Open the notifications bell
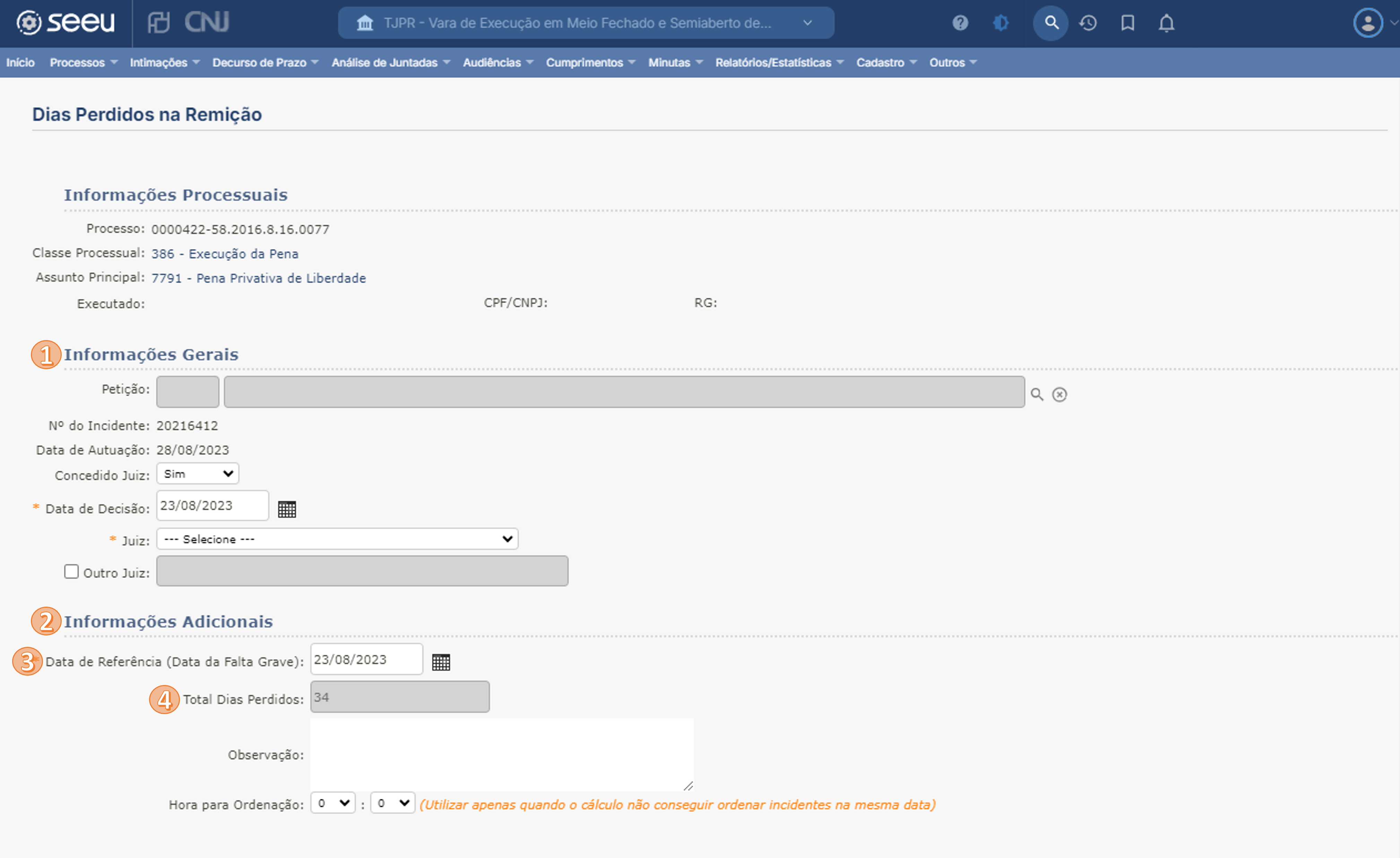 [x=1166, y=23]
